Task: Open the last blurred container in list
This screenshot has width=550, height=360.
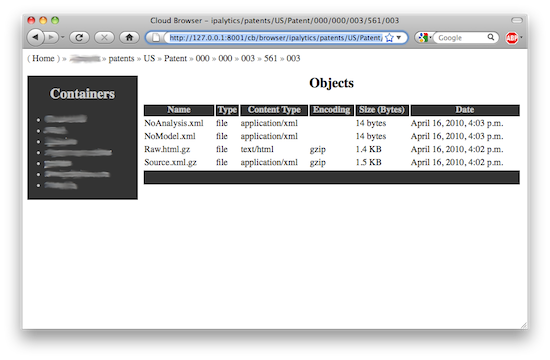Action: tap(61, 185)
